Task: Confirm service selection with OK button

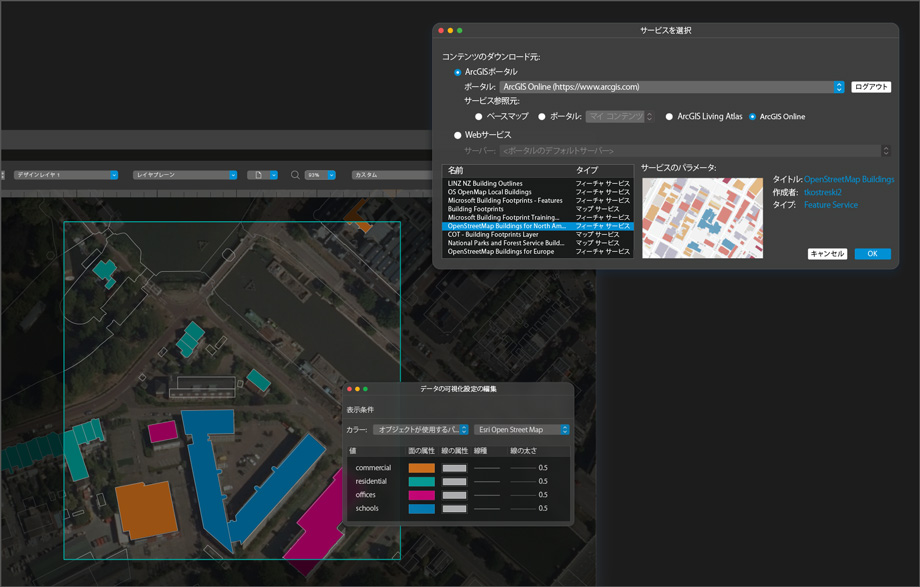Action: coord(872,254)
